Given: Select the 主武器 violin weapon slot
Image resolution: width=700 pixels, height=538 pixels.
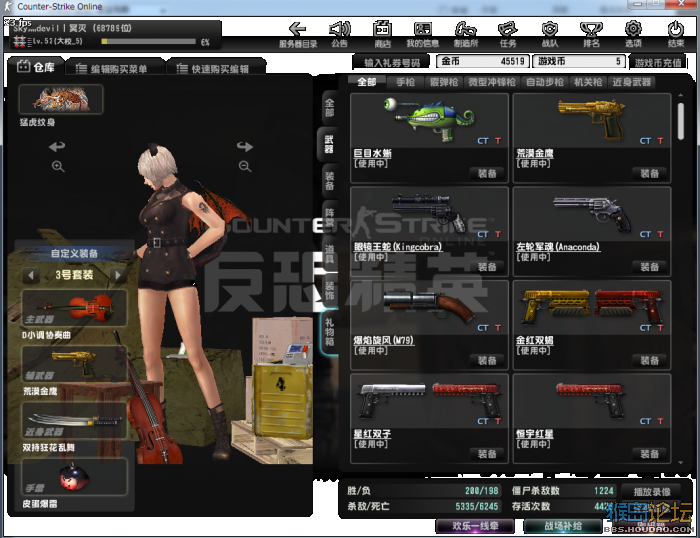Looking at the screenshot, I should tap(75, 308).
